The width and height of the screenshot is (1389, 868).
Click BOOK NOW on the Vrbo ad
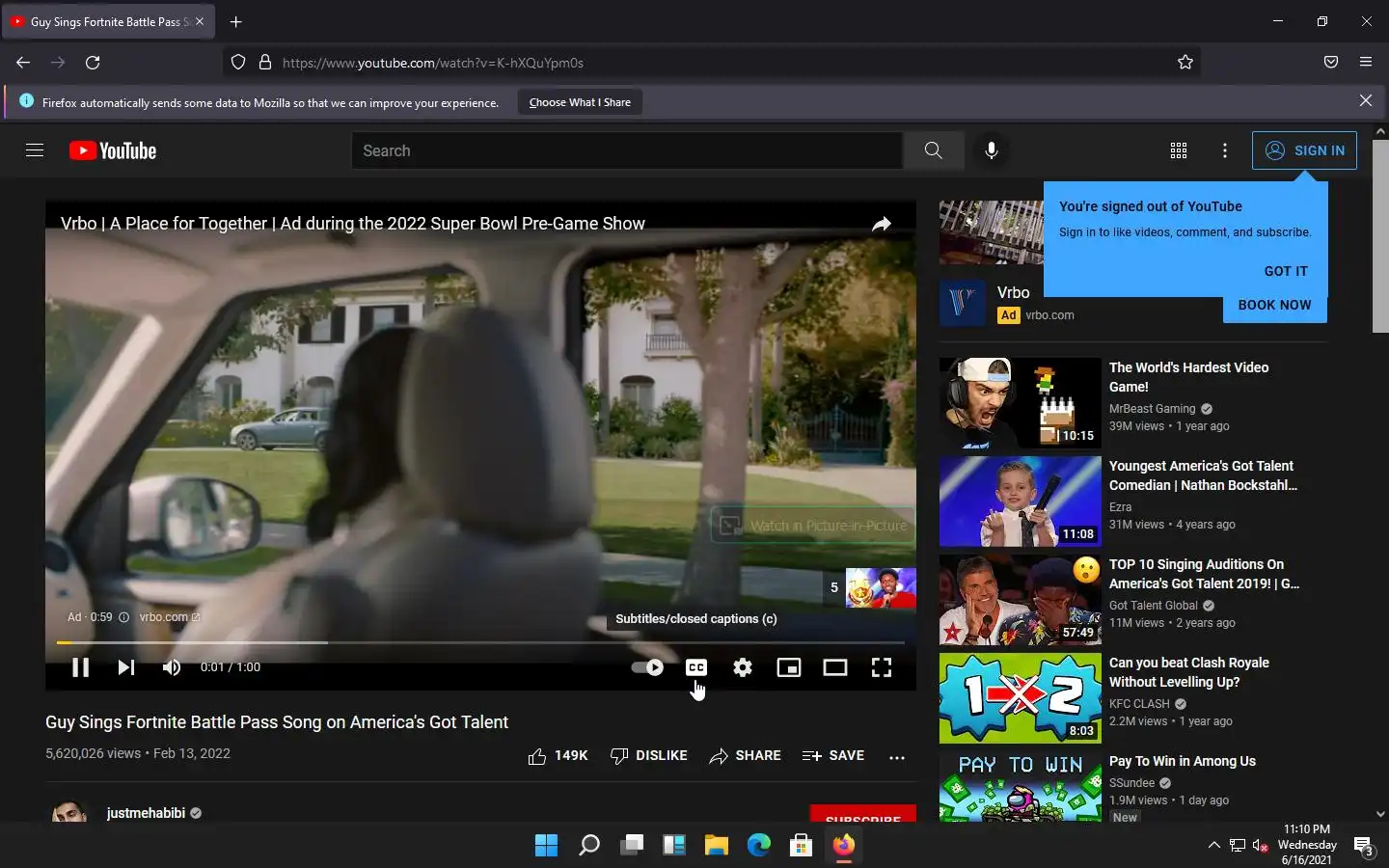[x=1274, y=305]
